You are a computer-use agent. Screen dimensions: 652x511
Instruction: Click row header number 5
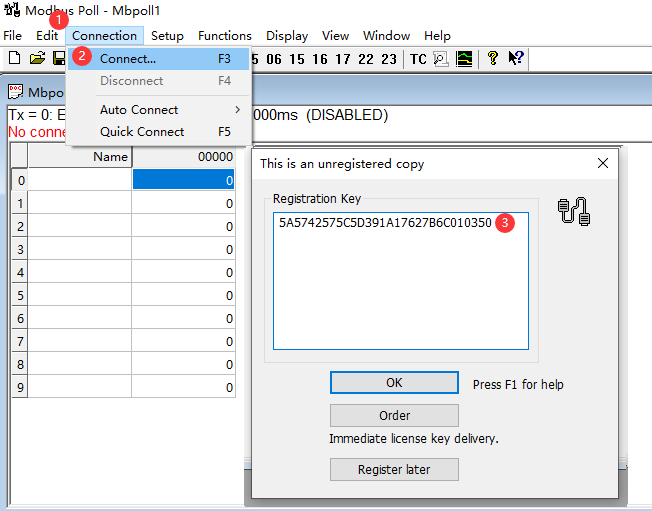(x=20, y=295)
